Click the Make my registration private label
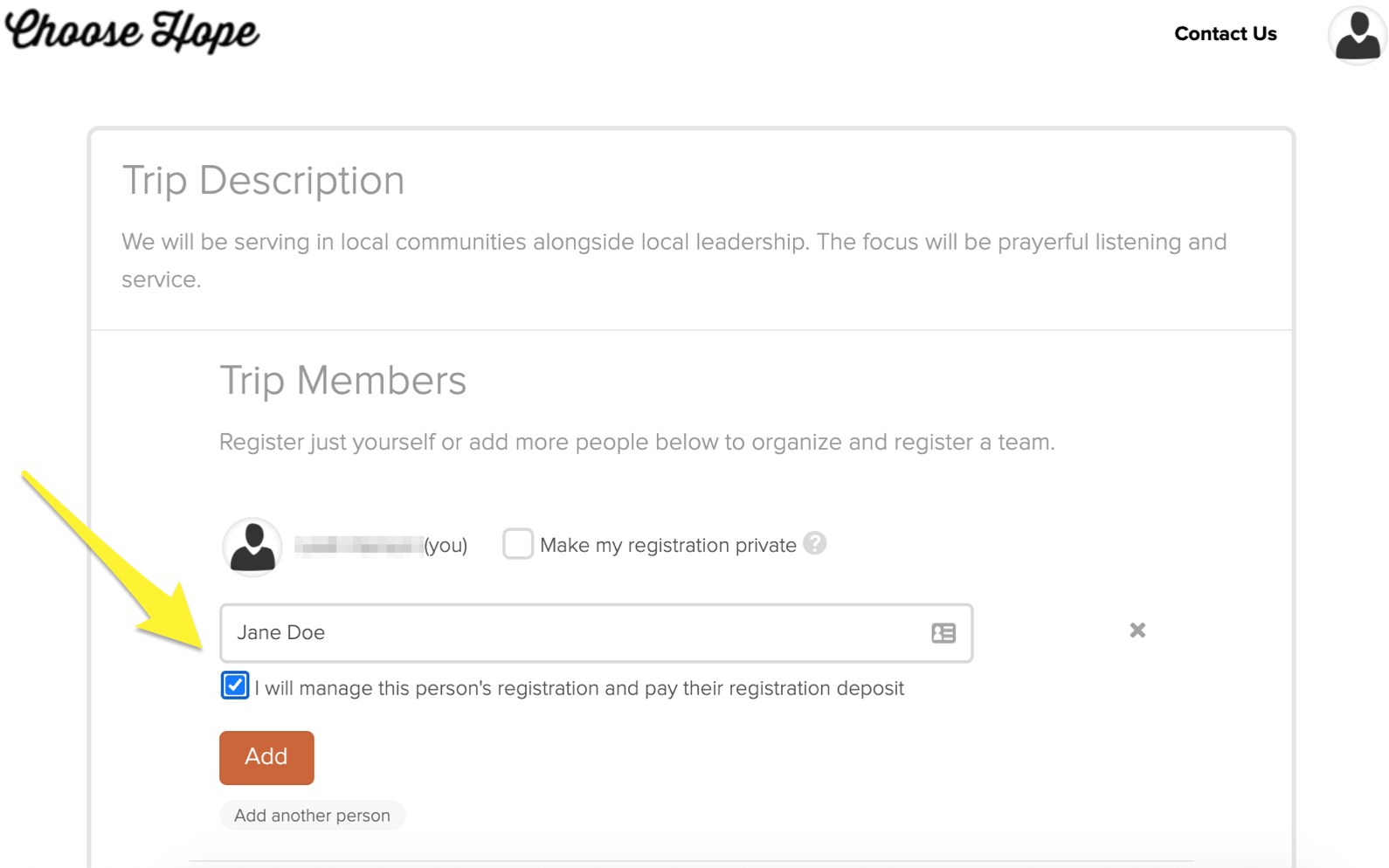1389x868 pixels. pyautogui.click(x=668, y=545)
